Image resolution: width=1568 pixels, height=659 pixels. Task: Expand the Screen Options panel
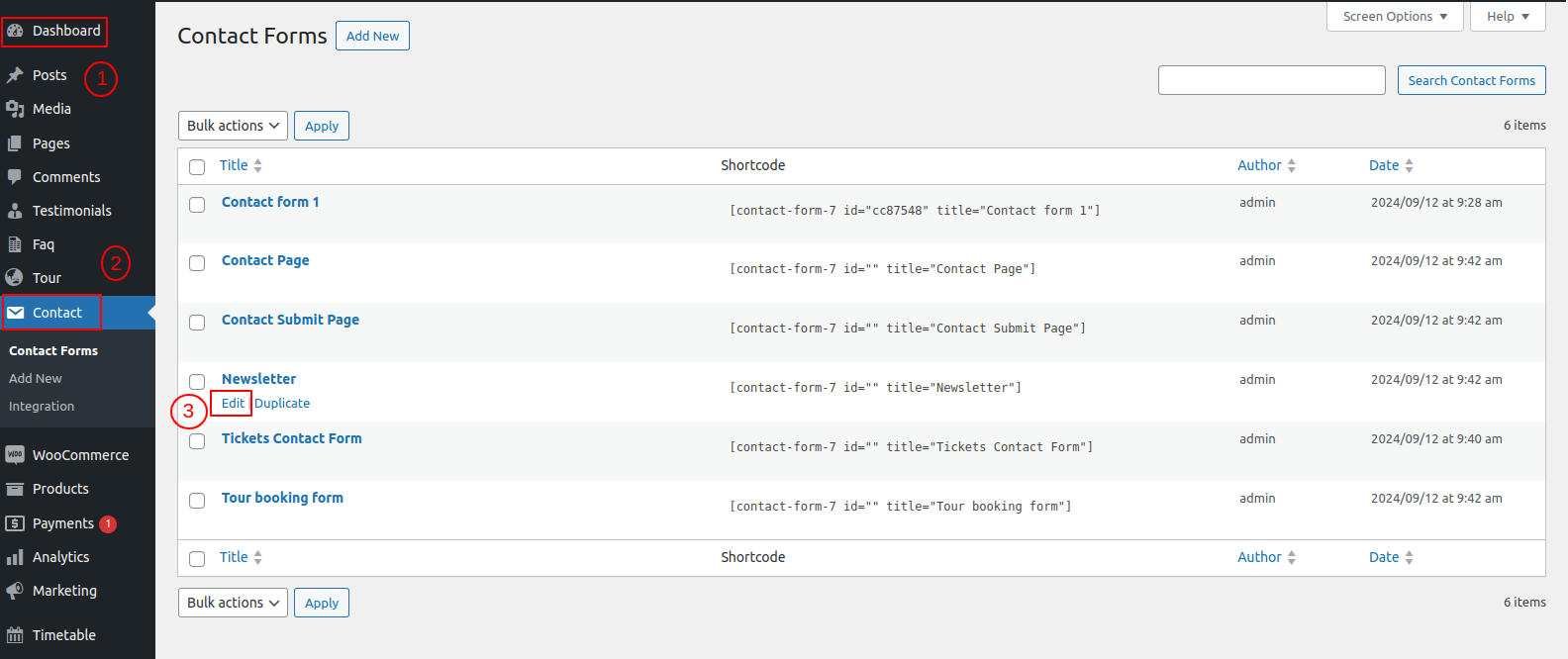(x=1394, y=17)
